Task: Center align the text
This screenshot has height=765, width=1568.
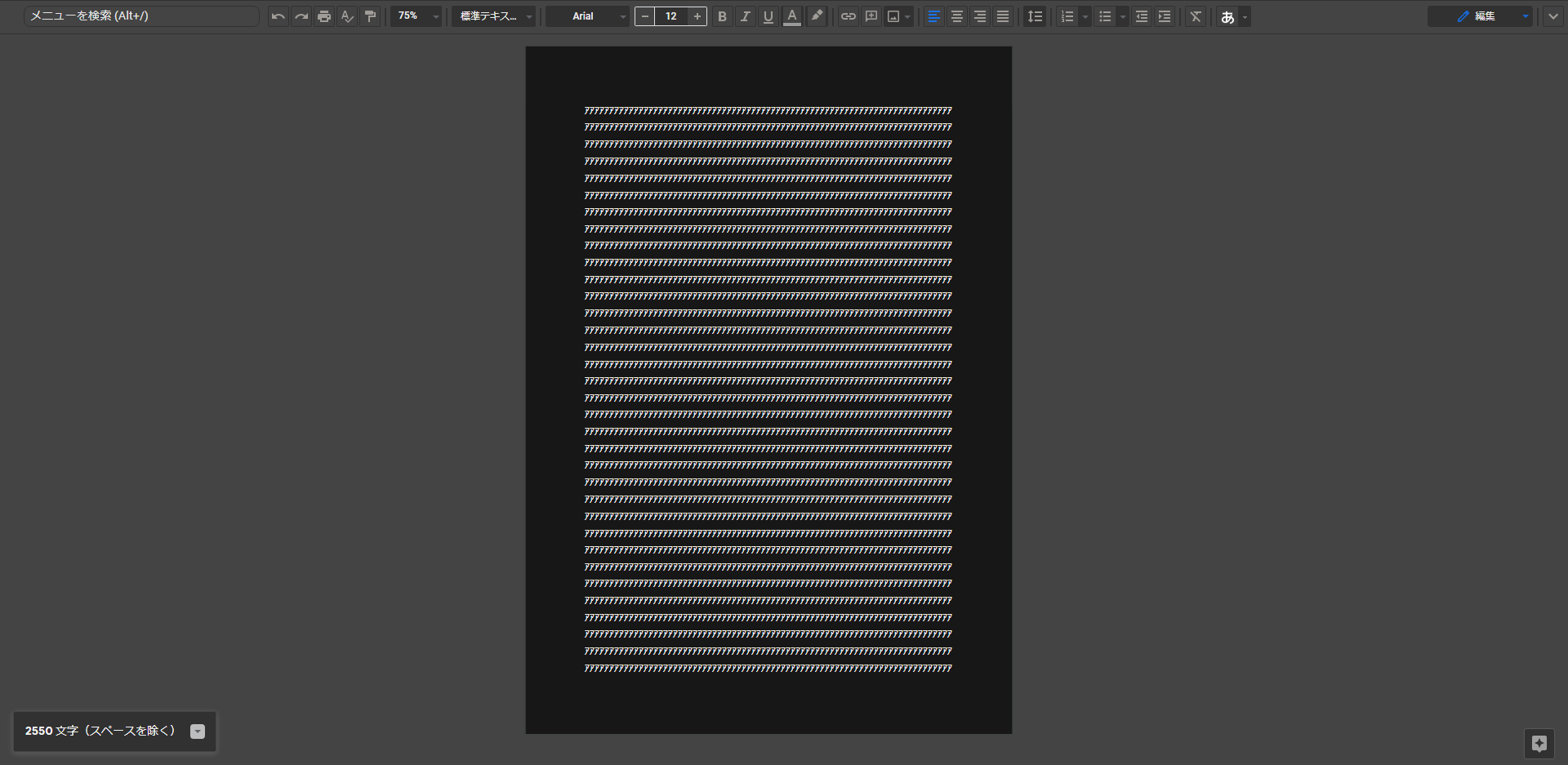Action: [957, 16]
